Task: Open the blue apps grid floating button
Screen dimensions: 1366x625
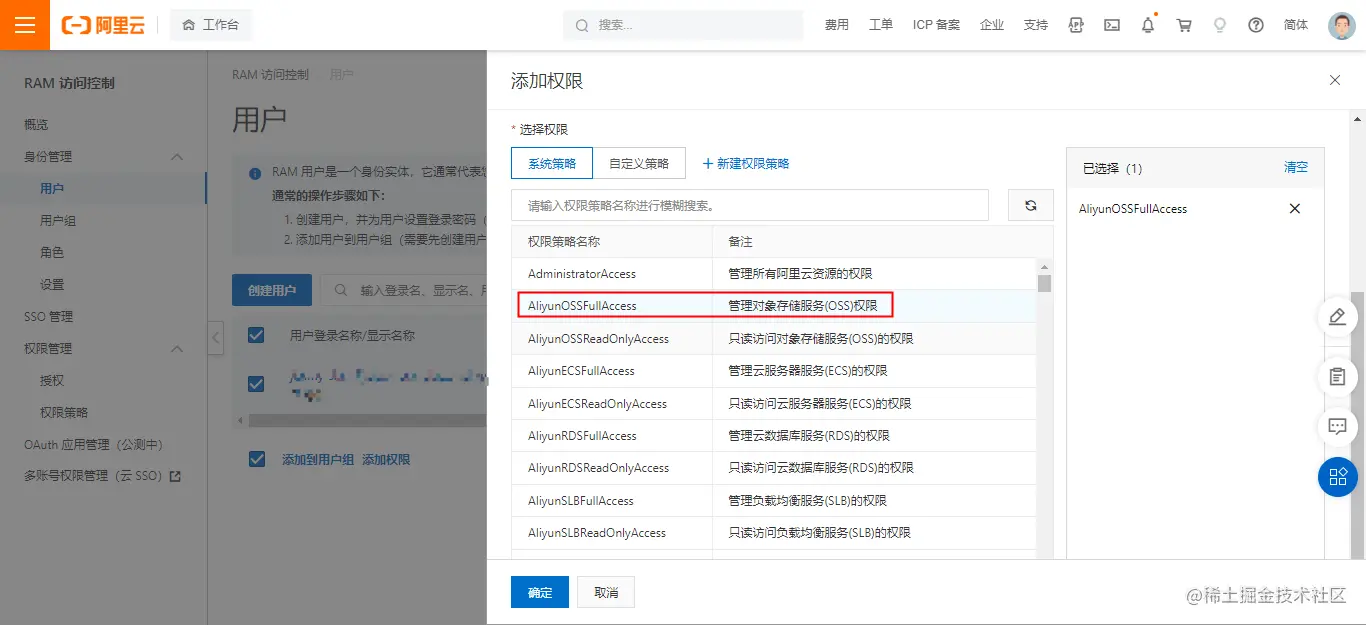Action: click(x=1337, y=476)
